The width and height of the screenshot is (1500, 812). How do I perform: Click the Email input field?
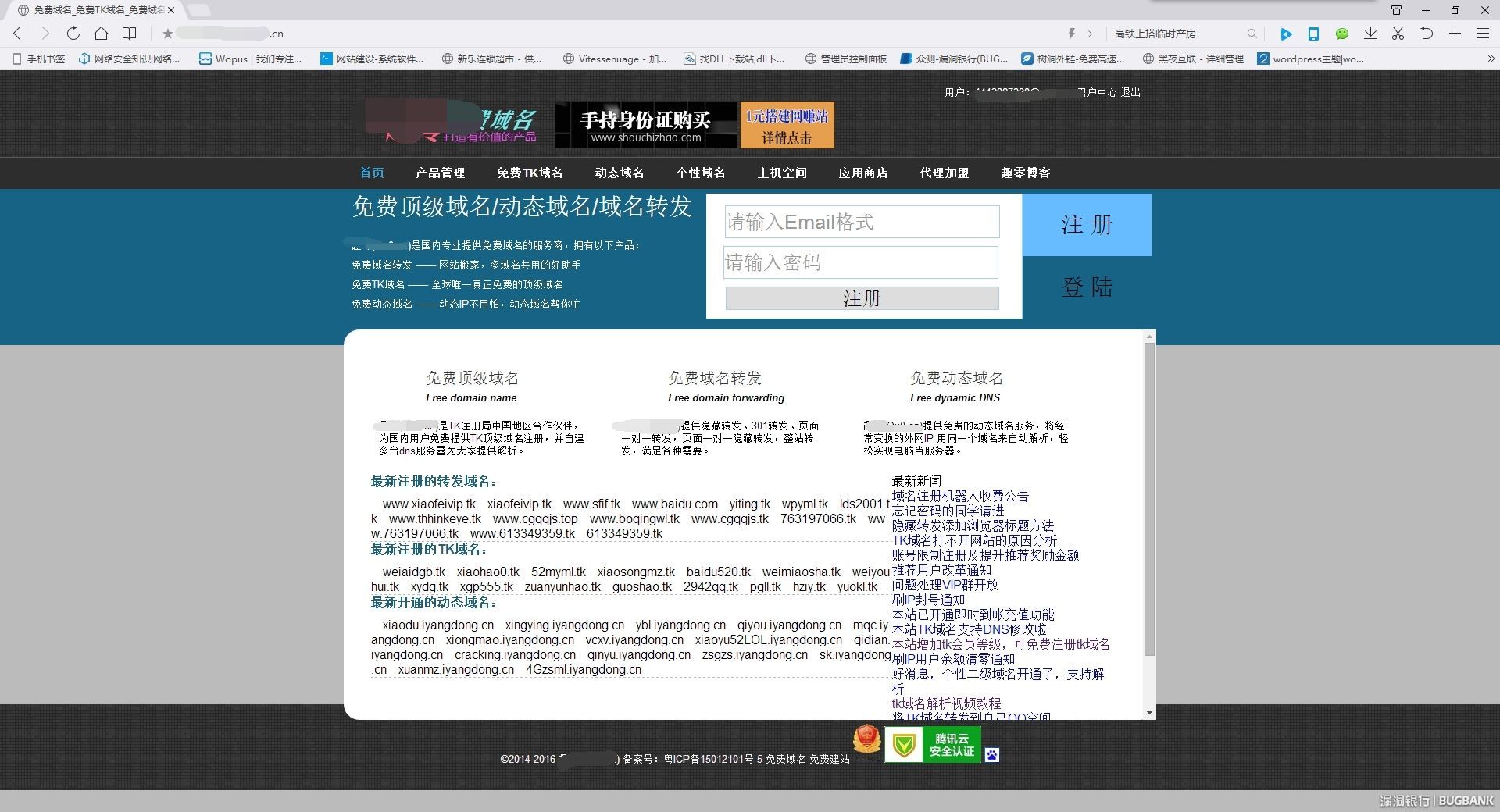[861, 222]
